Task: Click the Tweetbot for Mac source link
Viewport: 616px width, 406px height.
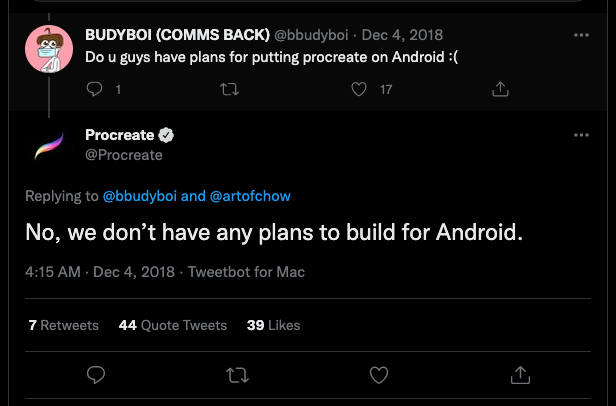Action: [x=246, y=272]
